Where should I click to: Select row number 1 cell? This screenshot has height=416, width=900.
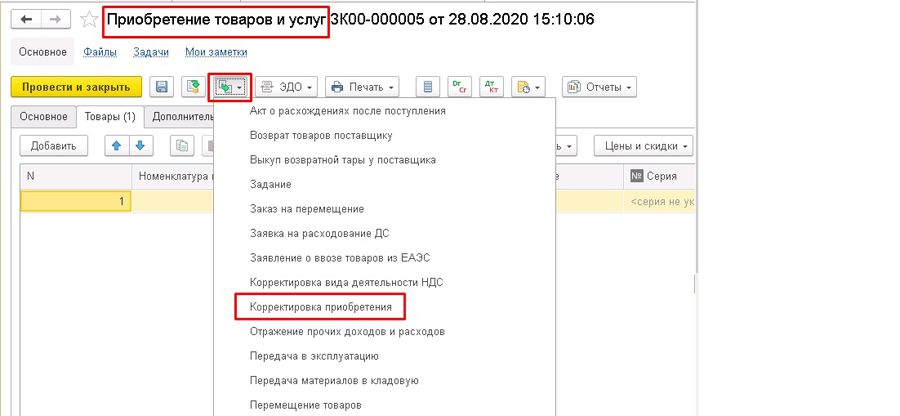76,201
